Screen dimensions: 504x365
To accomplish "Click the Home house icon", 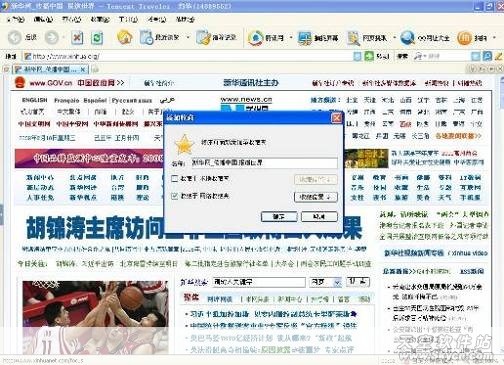I will pyautogui.click(x=125, y=37).
